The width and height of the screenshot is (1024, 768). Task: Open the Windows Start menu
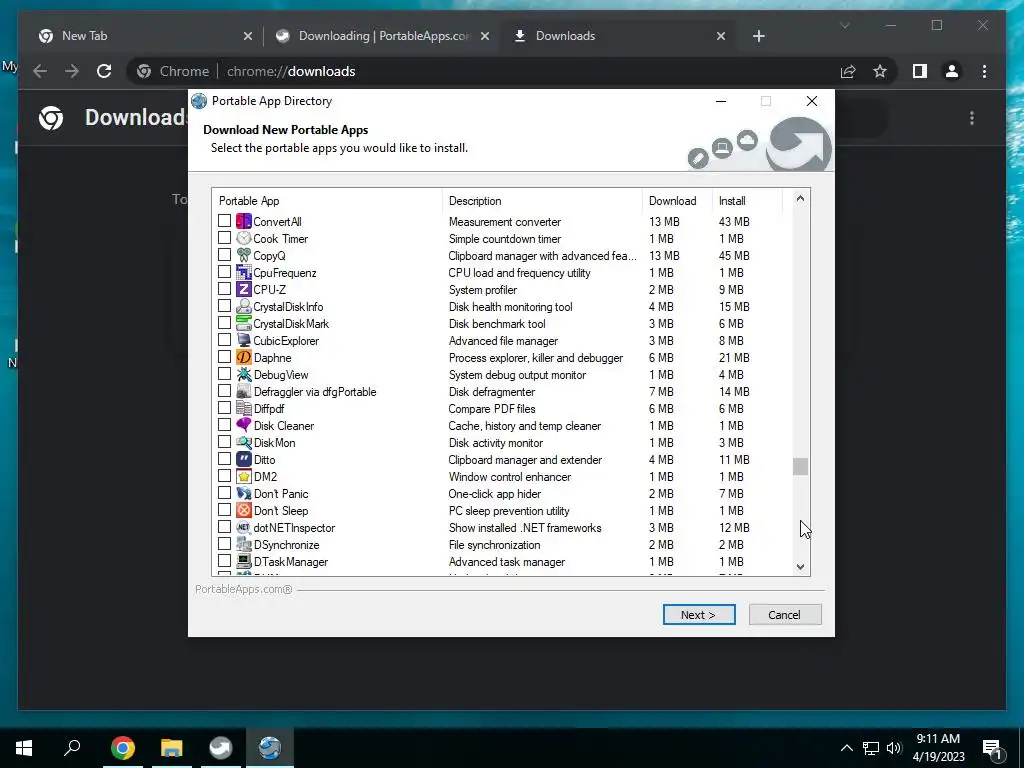point(24,748)
